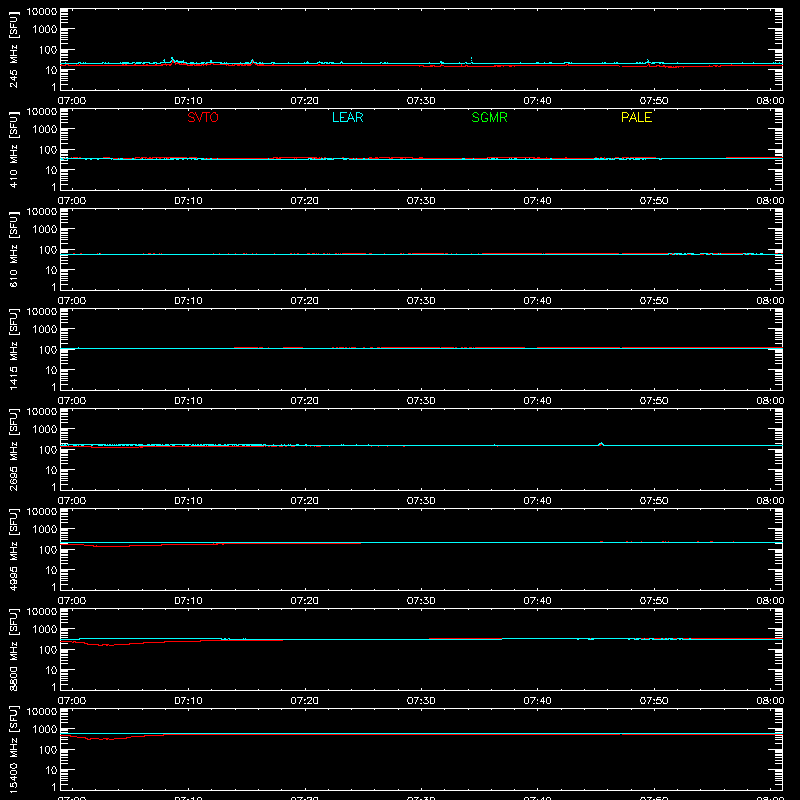Click the 100 label on the 610 MHz axis
Screen dimensions: 800x800
pos(48,249)
